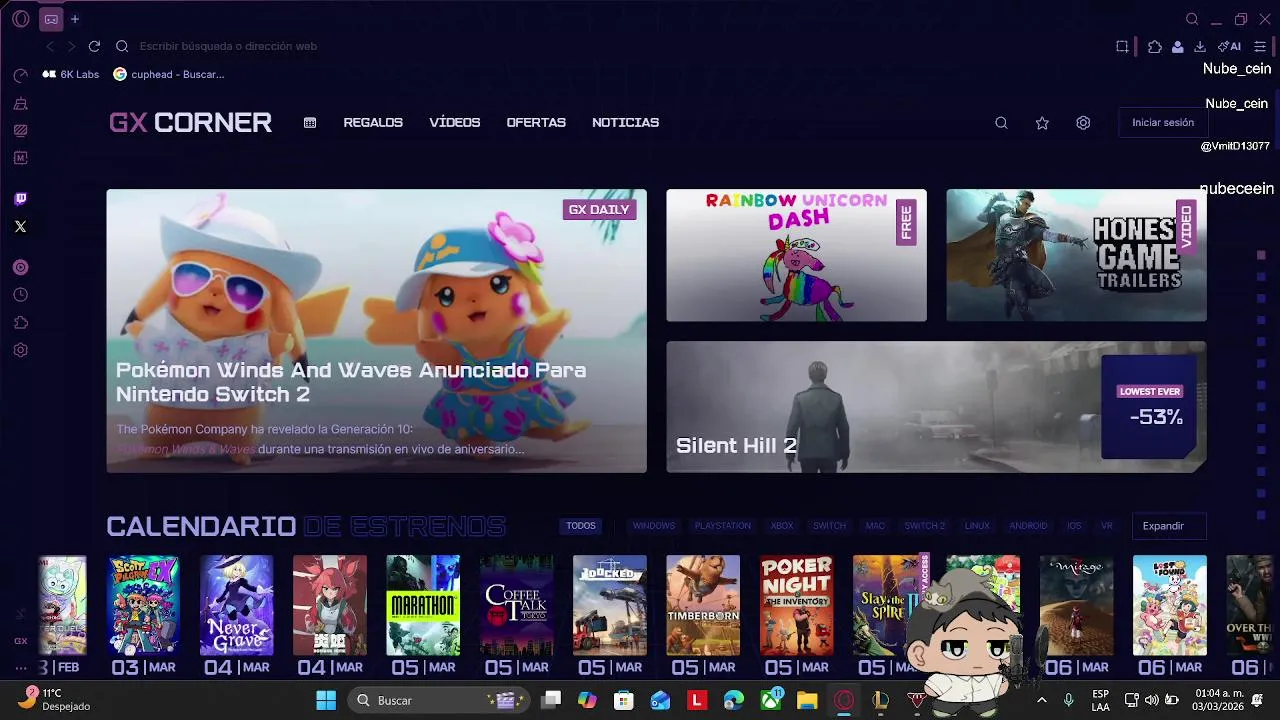Open X (Twitter) panel from sidebar

(x=20, y=227)
